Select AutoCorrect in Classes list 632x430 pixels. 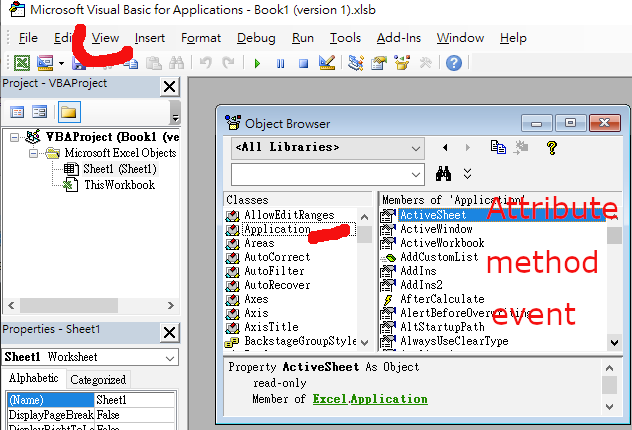tap(277, 257)
